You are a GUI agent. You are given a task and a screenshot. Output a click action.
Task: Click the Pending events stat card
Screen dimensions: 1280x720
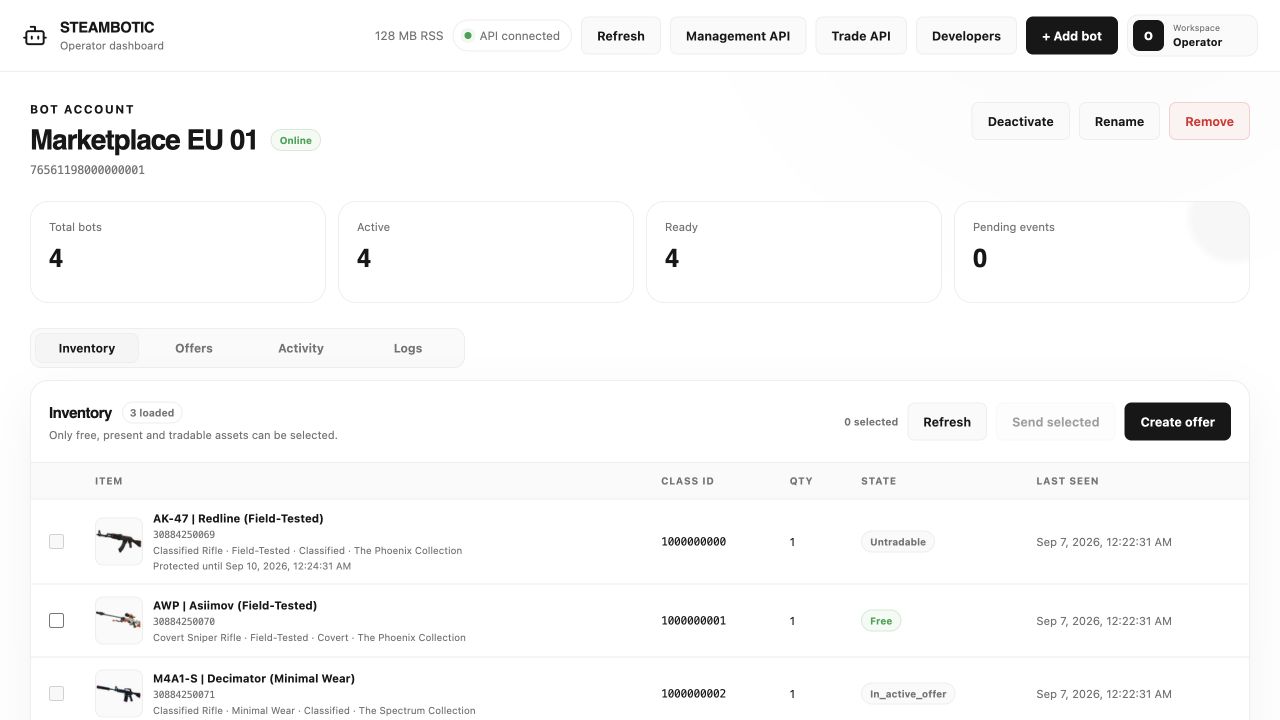pos(1102,252)
